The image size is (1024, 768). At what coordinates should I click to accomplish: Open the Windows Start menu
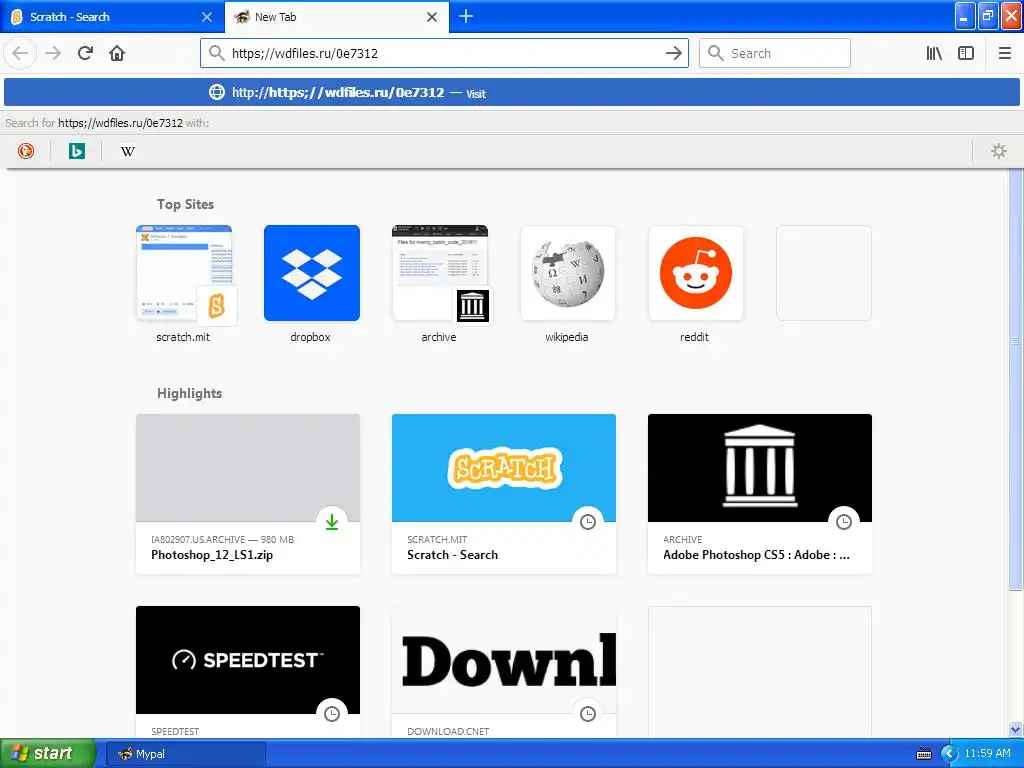tap(48, 753)
